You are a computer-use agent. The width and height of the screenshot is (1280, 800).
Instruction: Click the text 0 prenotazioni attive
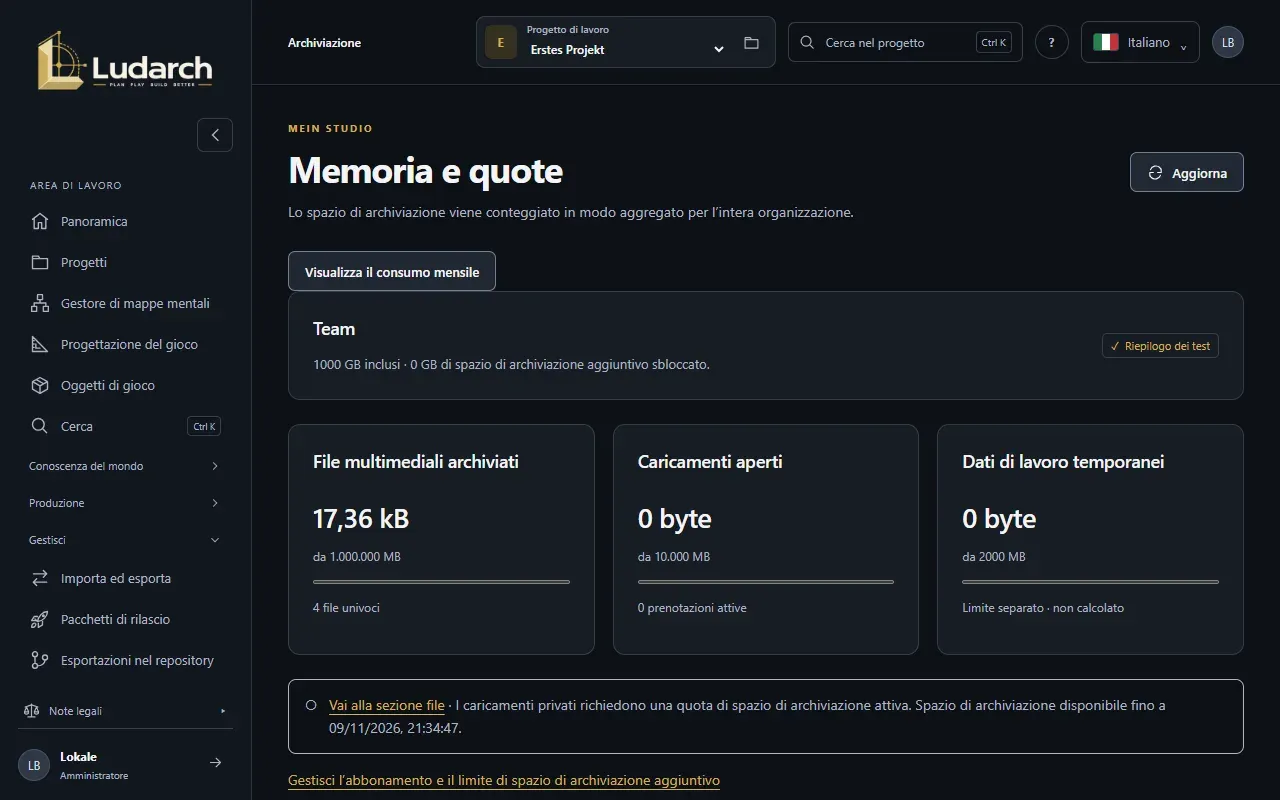click(692, 608)
